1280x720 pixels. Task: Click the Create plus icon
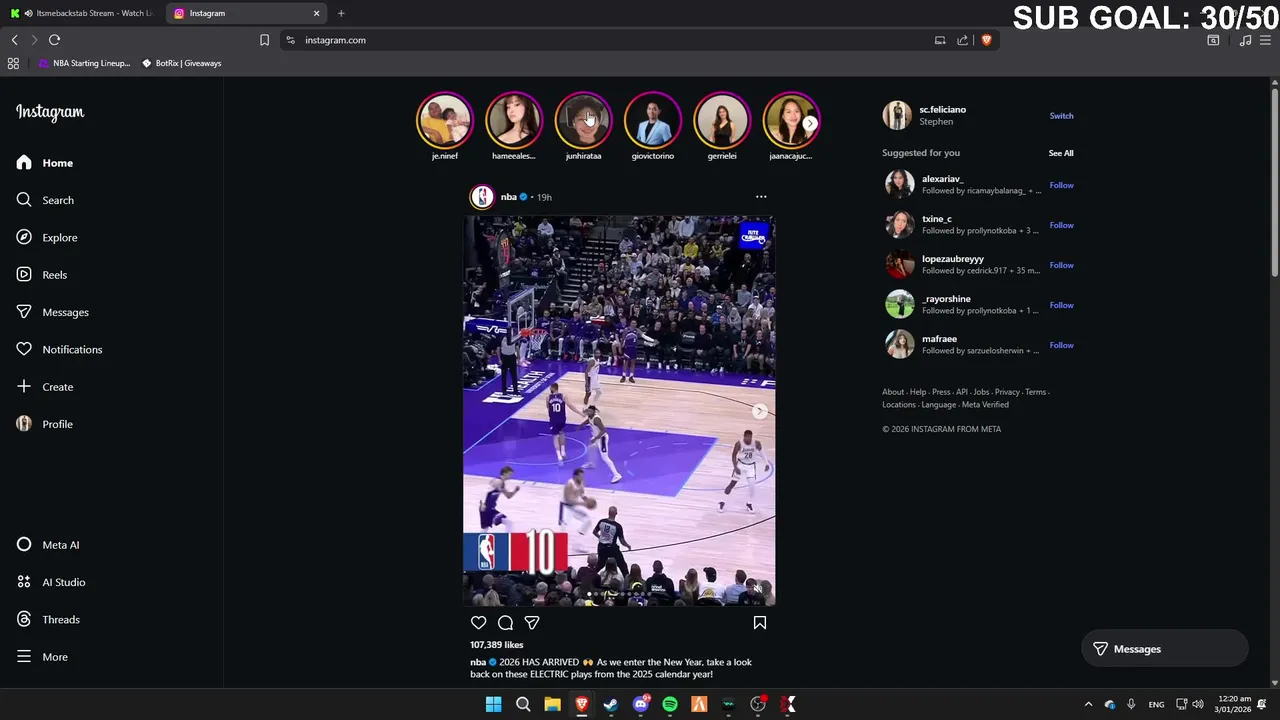tap(24, 387)
